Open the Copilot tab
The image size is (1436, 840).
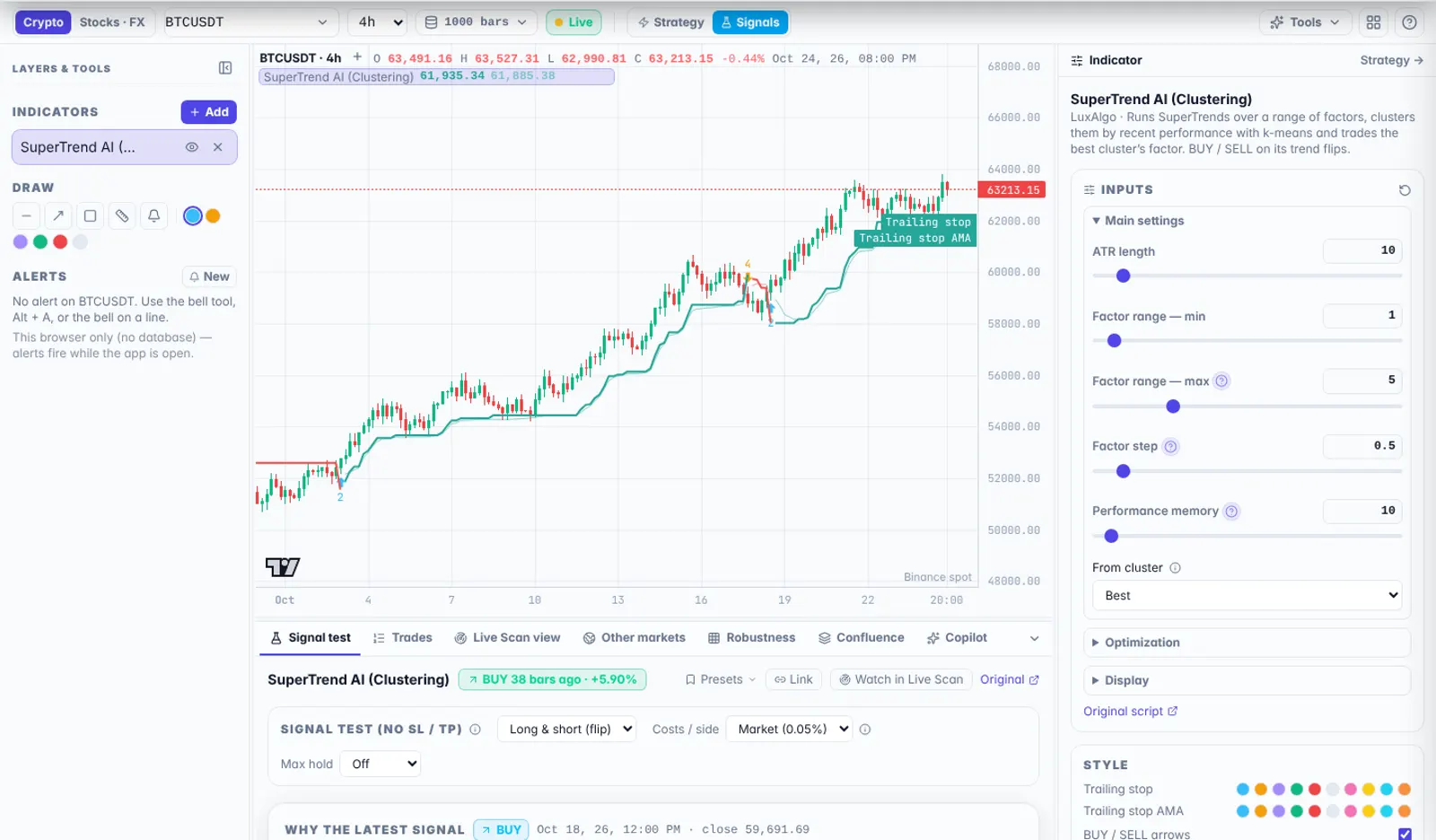tap(957, 638)
